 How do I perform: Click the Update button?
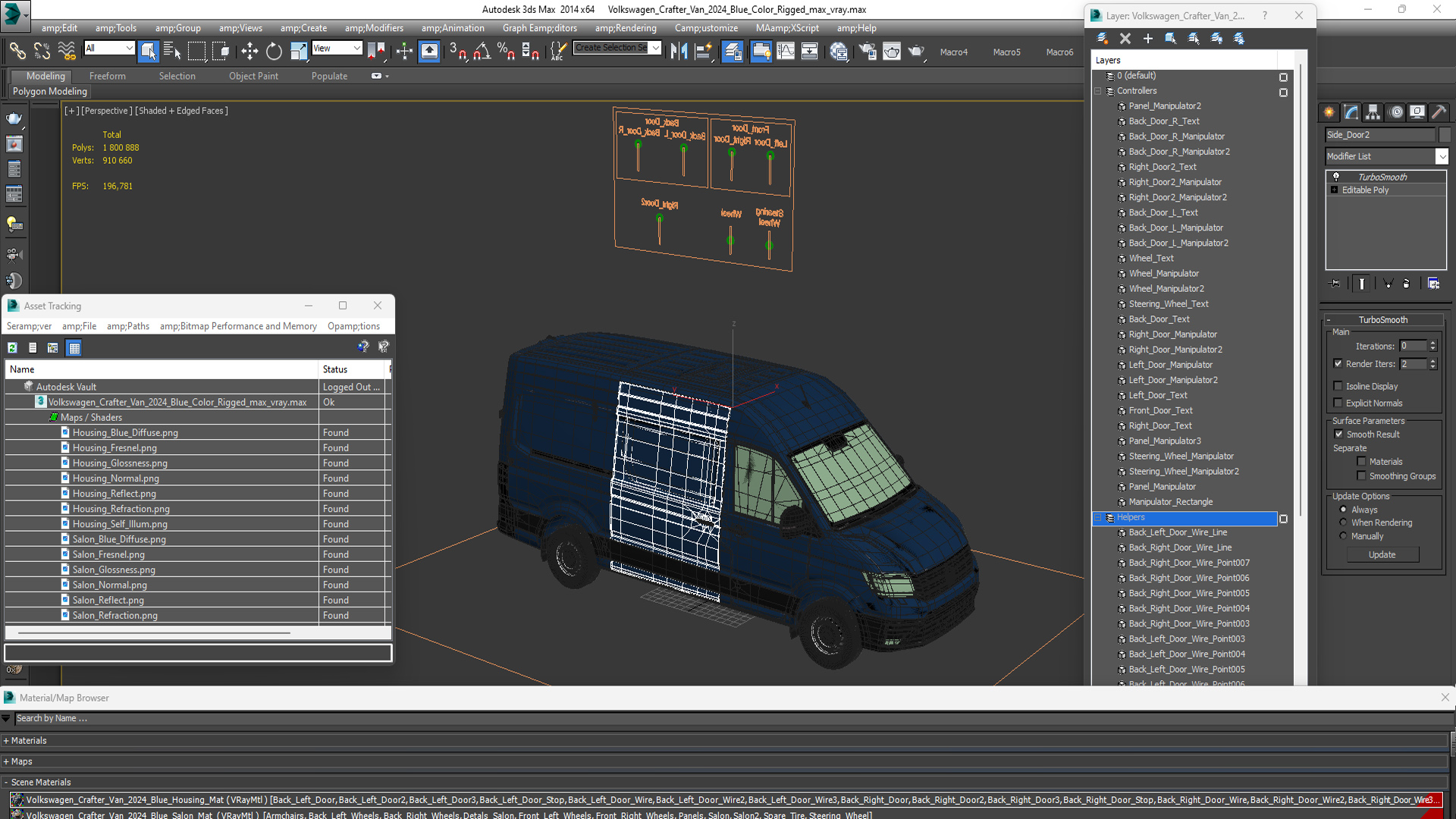(x=1382, y=554)
